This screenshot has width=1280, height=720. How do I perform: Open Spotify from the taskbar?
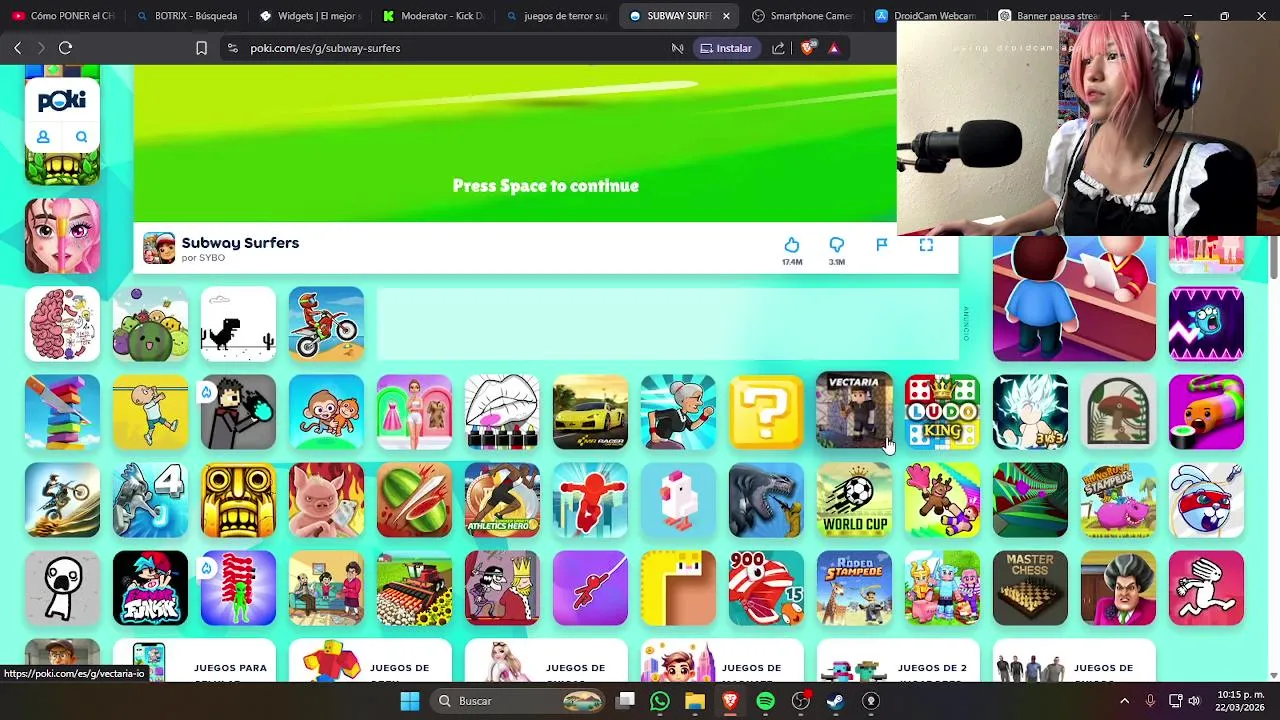[765, 701]
